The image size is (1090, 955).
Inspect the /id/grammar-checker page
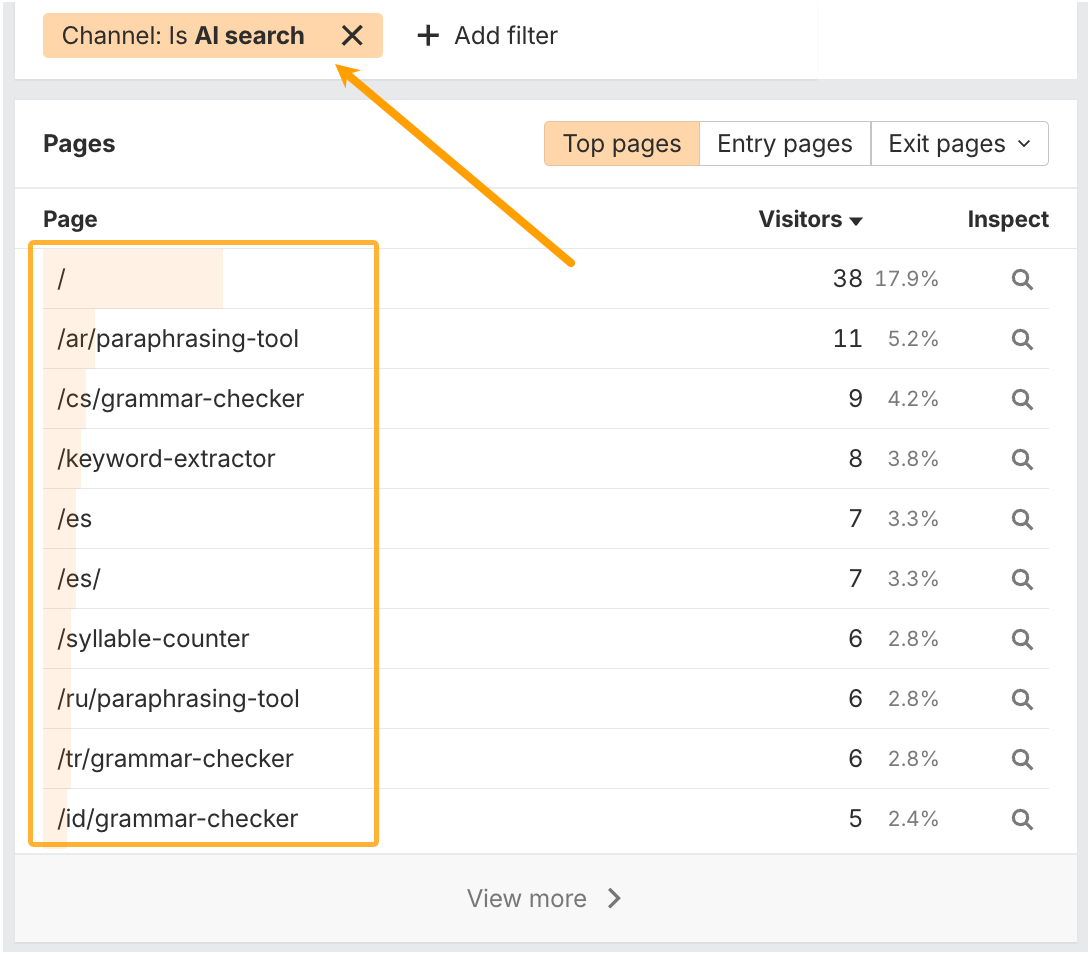coord(1021,819)
